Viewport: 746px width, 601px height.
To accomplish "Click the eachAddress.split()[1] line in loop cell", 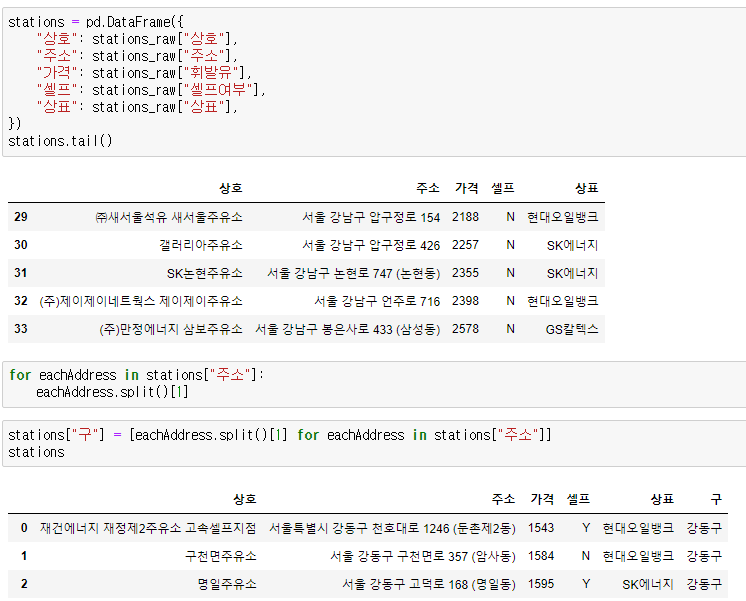I will (112, 392).
